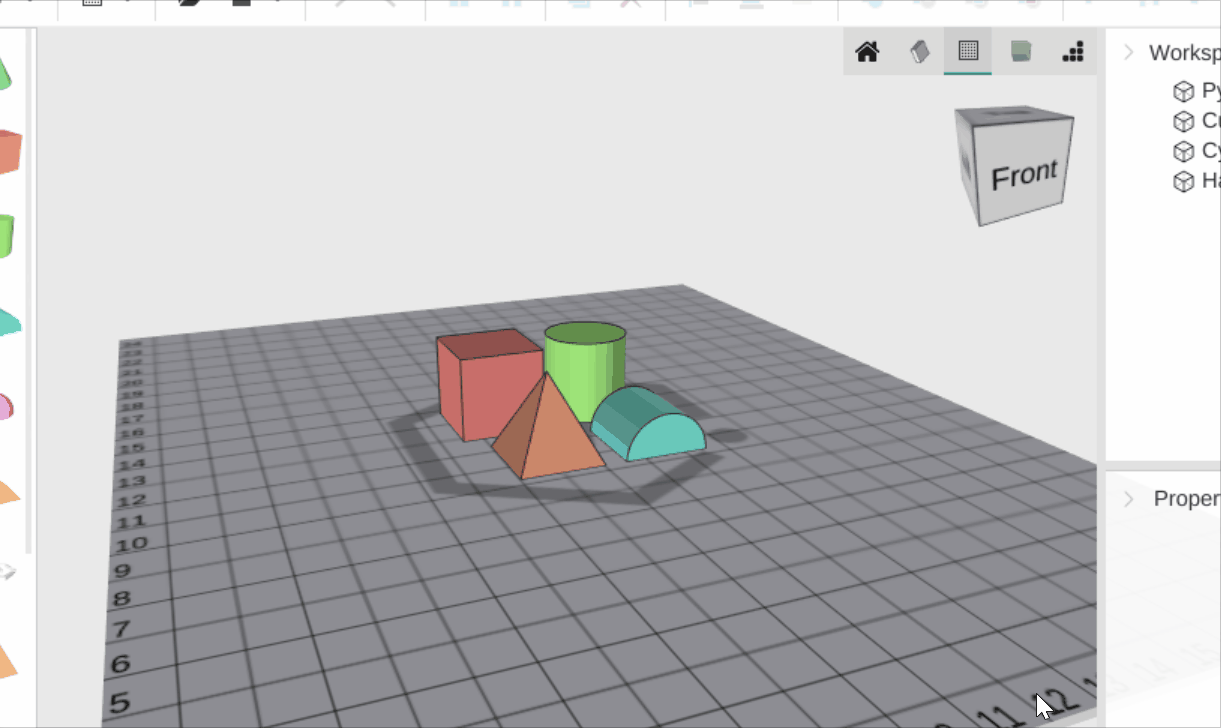Collapse the Properties panel chevron
Screen dimensions: 1221x728
1130,498
